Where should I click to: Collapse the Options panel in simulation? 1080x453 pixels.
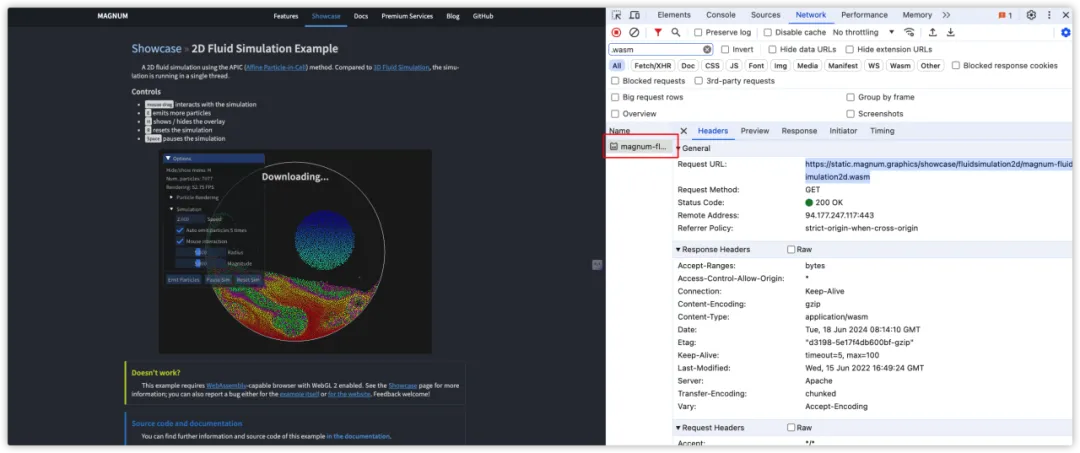pos(167,158)
